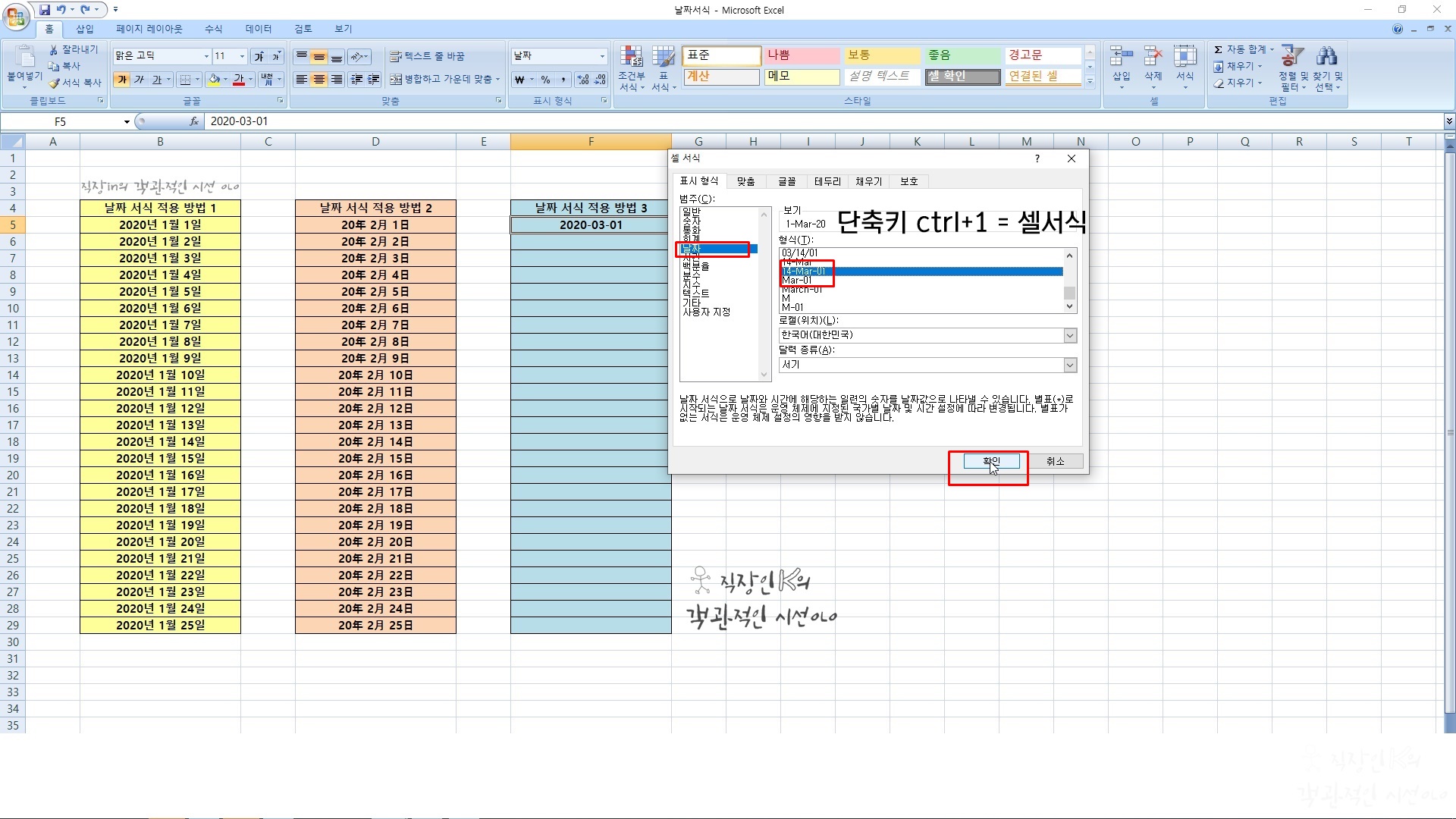Expand the locale (로캘) combo box
This screenshot has height=819, width=1456.
[x=1070, y=335]
